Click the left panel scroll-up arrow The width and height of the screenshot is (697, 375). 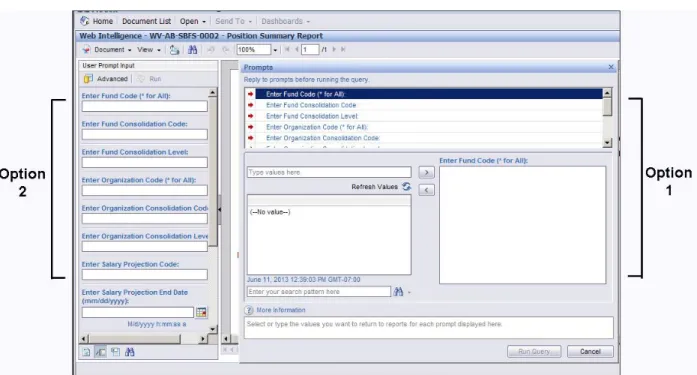pos(212,92)
